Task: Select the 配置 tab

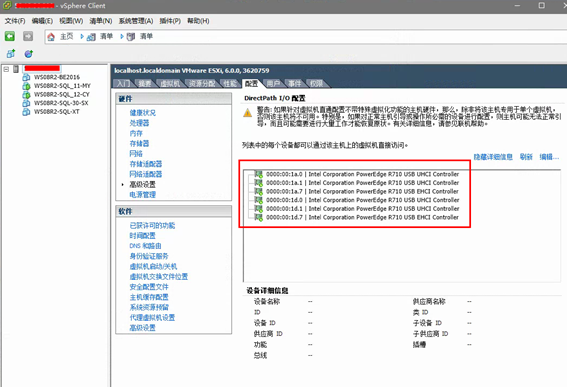Action: tap(252, 84)
